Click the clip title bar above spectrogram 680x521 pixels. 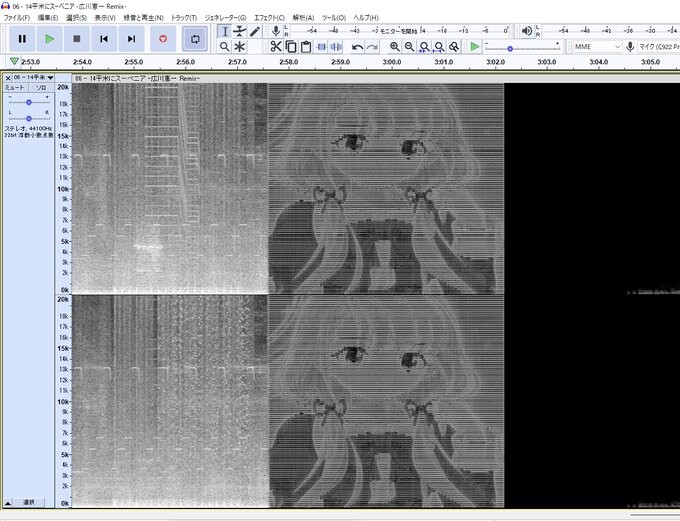[x=376, y=79]
